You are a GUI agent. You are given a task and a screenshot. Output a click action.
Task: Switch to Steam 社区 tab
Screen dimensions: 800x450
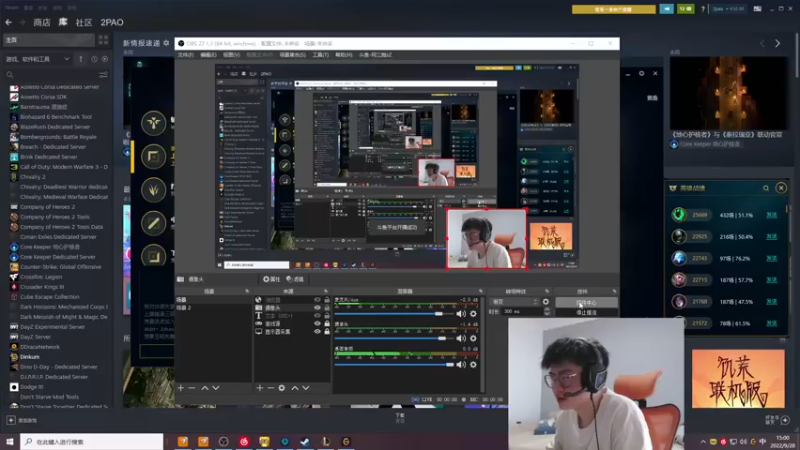coord(84,22)
